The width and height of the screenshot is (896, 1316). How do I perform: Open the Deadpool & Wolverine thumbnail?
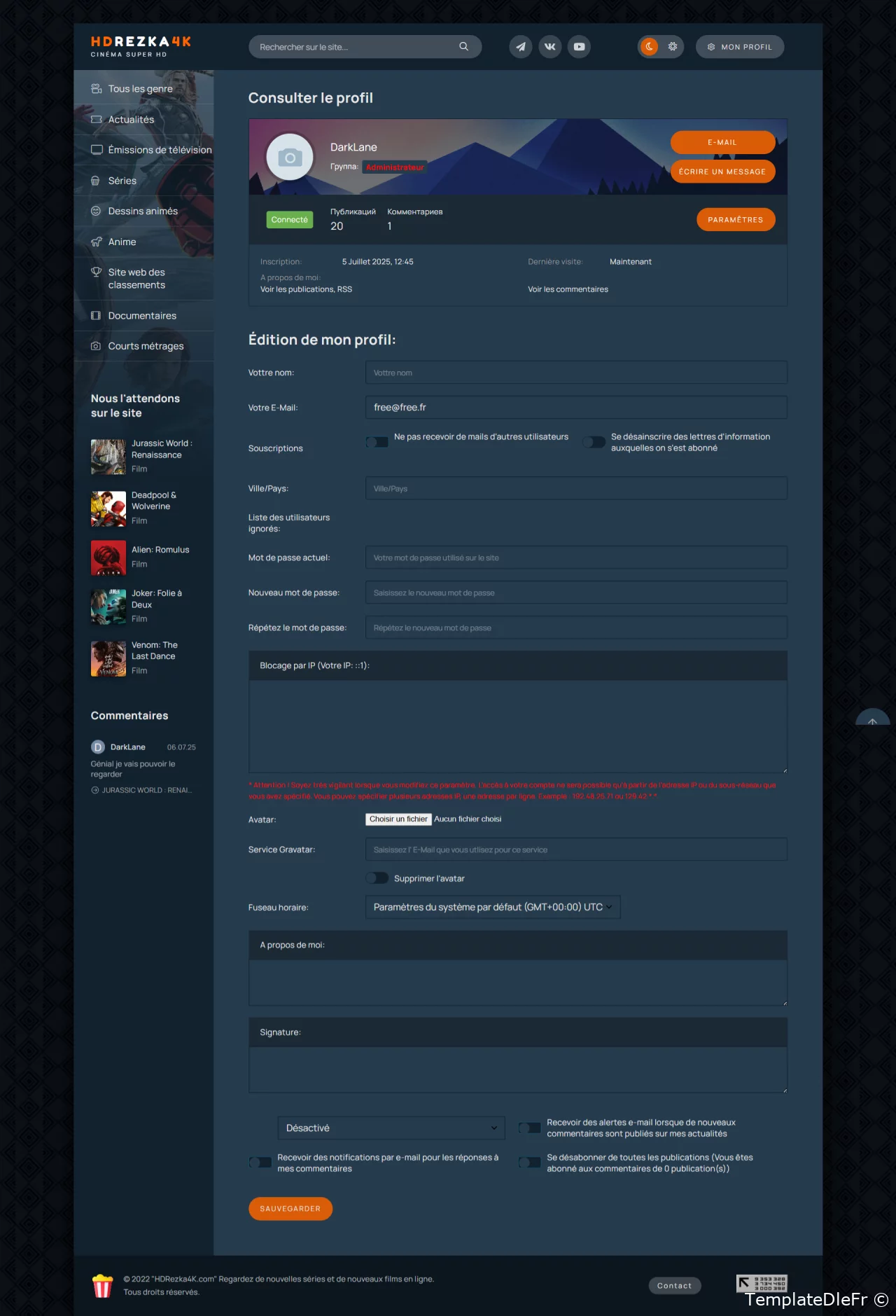pos(108,508)
